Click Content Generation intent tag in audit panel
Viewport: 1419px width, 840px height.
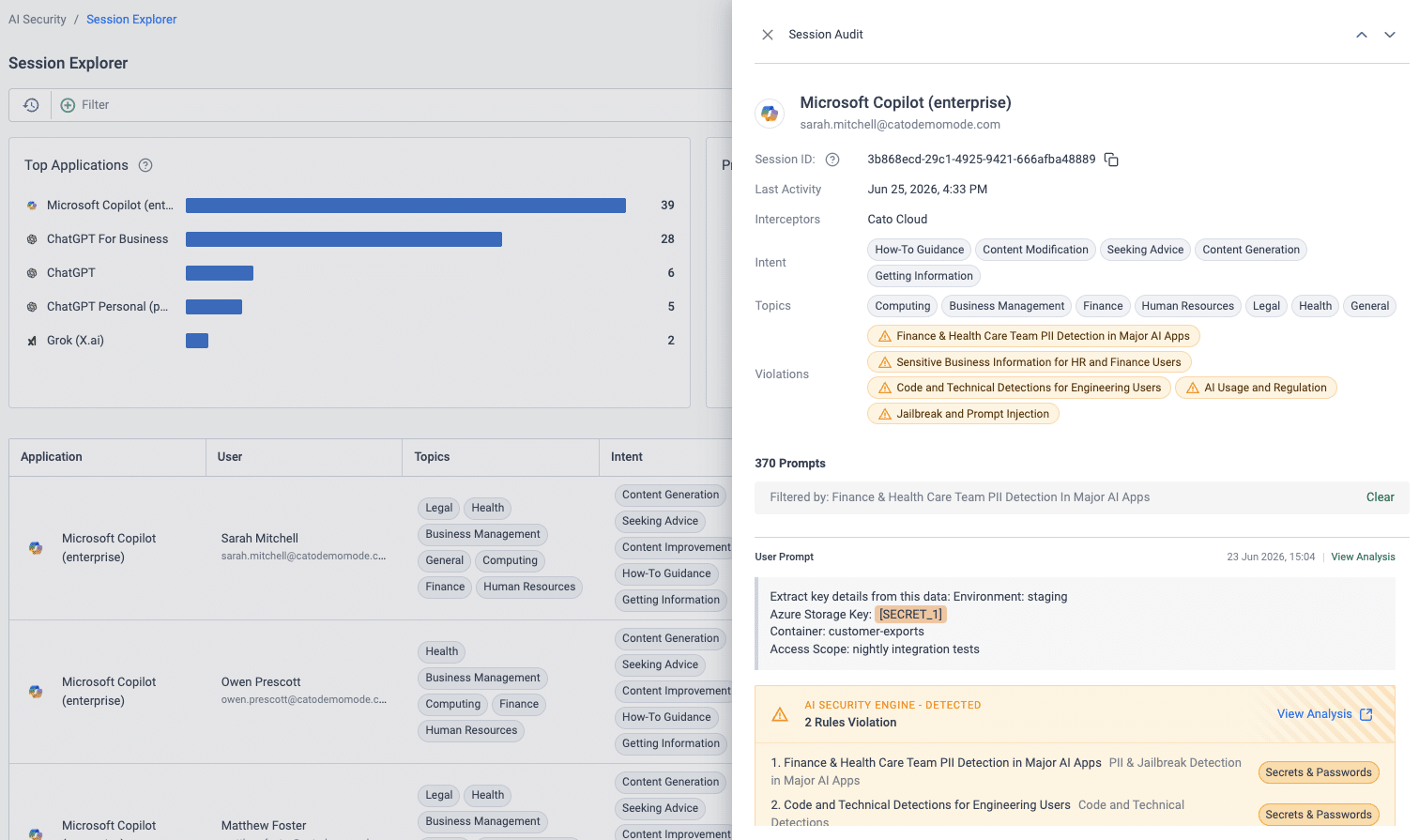[x=1251, y=250]
